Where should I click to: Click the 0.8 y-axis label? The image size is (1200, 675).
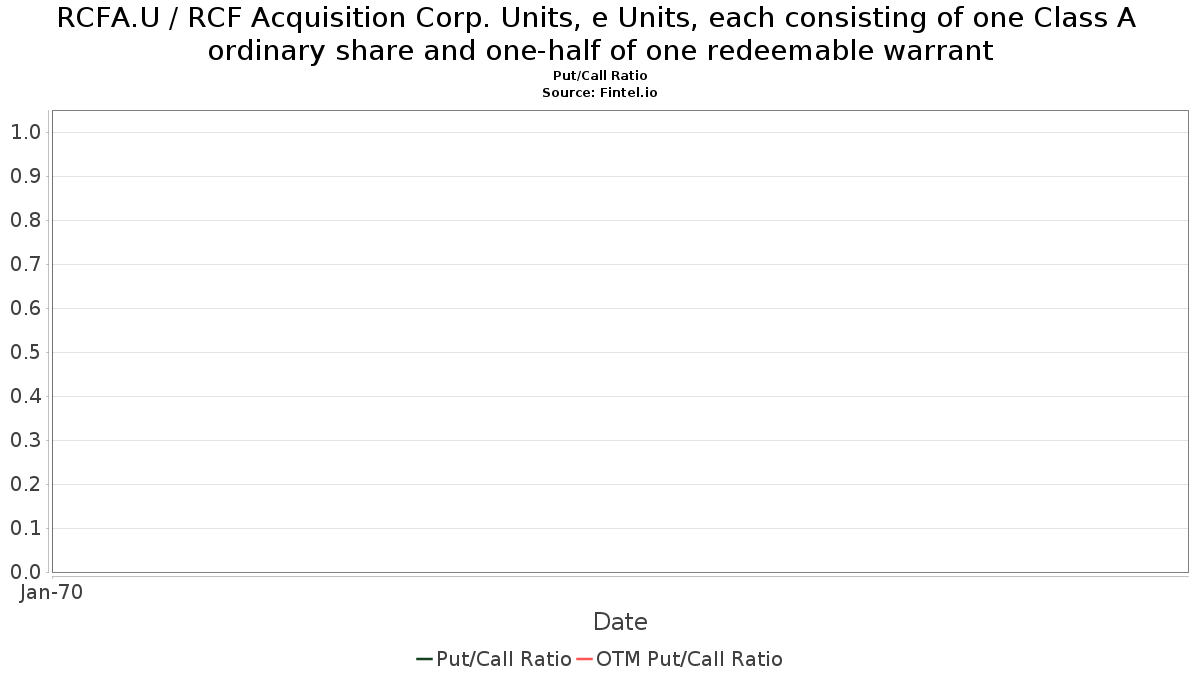click(25, 220)
